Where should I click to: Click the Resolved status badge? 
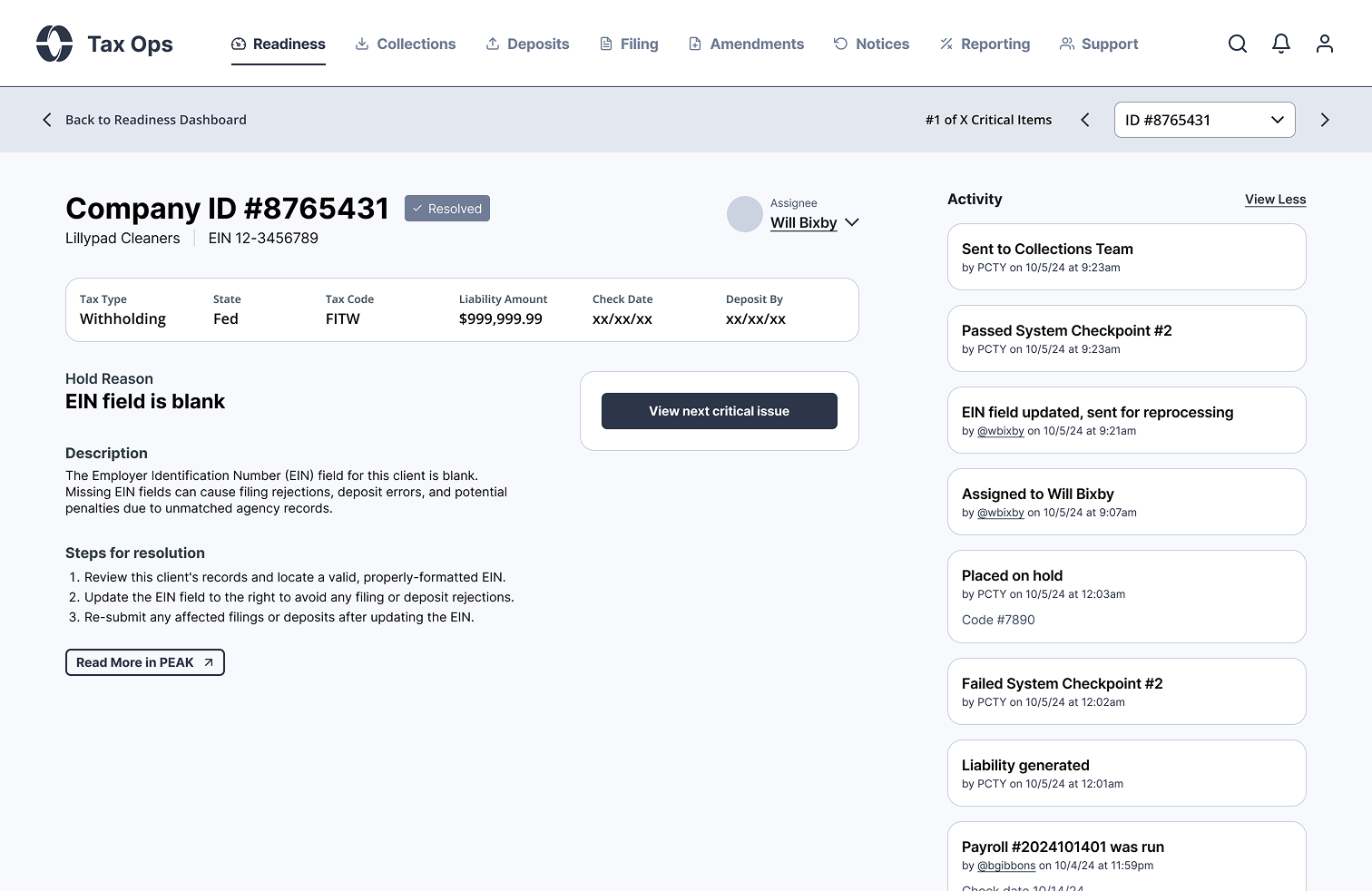(x=446, y=209)
